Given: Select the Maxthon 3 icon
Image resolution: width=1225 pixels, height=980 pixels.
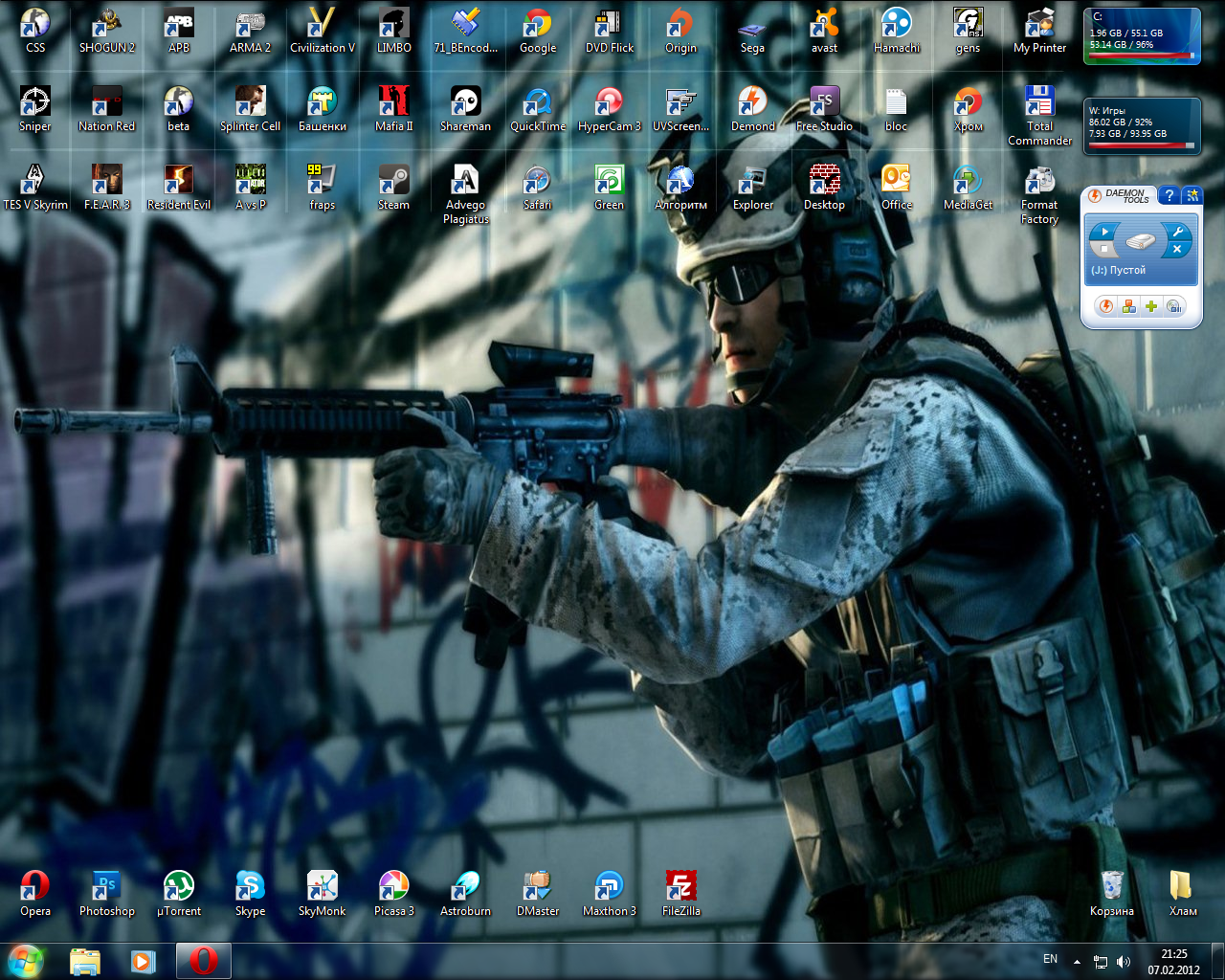Looking at the screenshot, I should coord(610,894).
